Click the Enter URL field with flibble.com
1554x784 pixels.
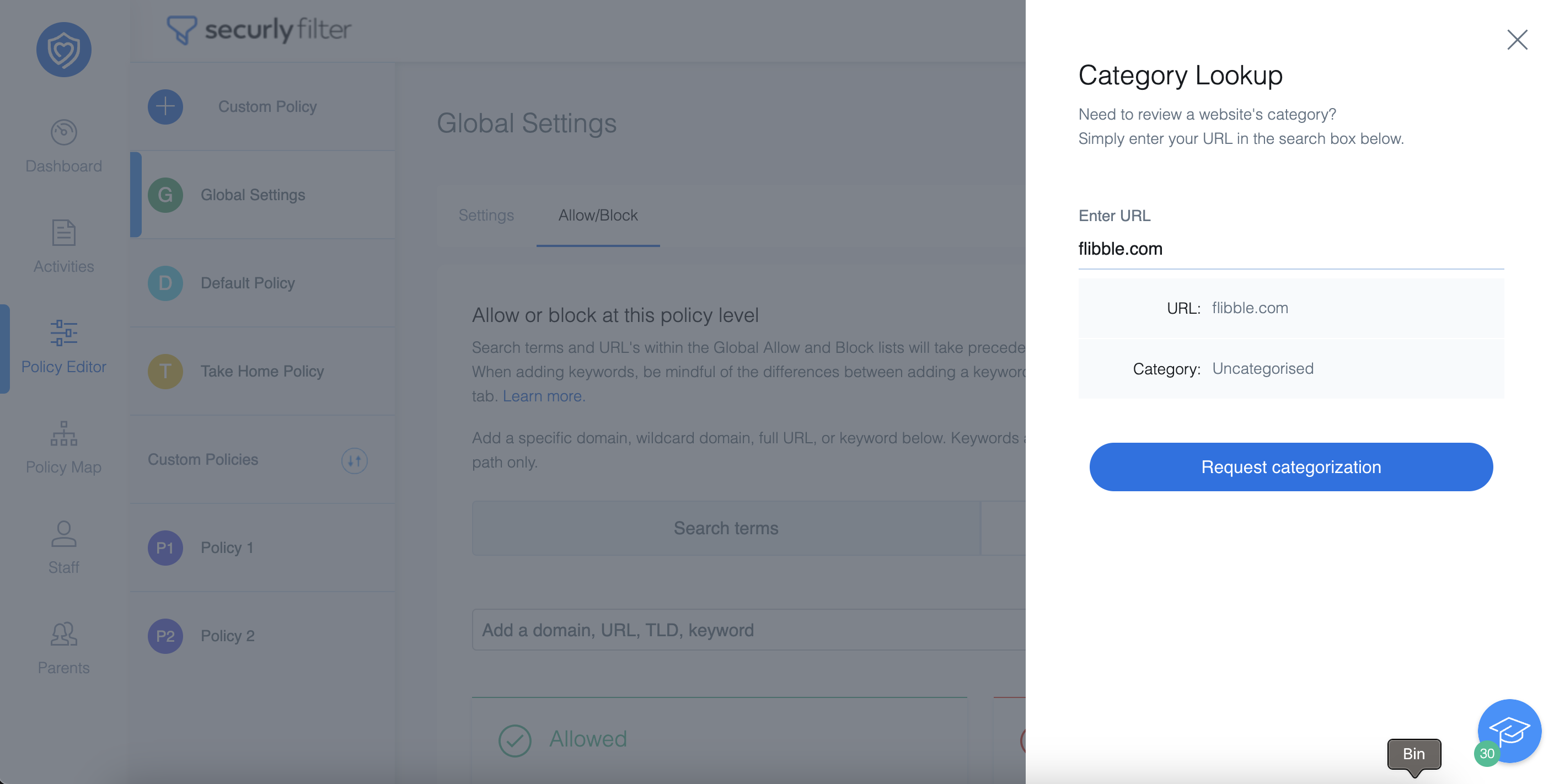[x=1291, y=249]
